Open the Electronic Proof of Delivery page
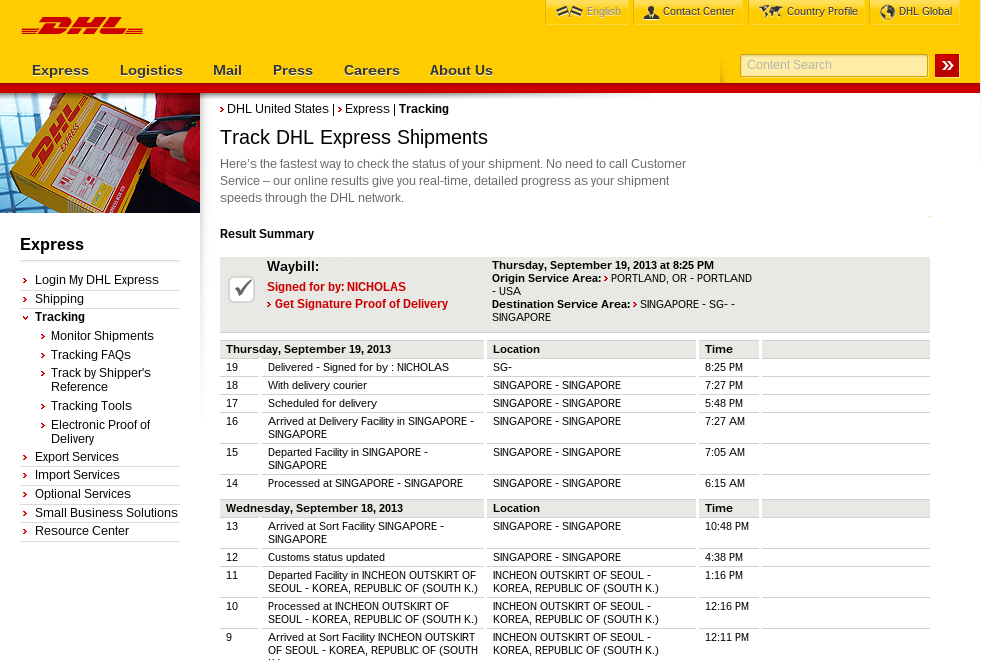The image size is (981, 660). [x=101, y=431]
